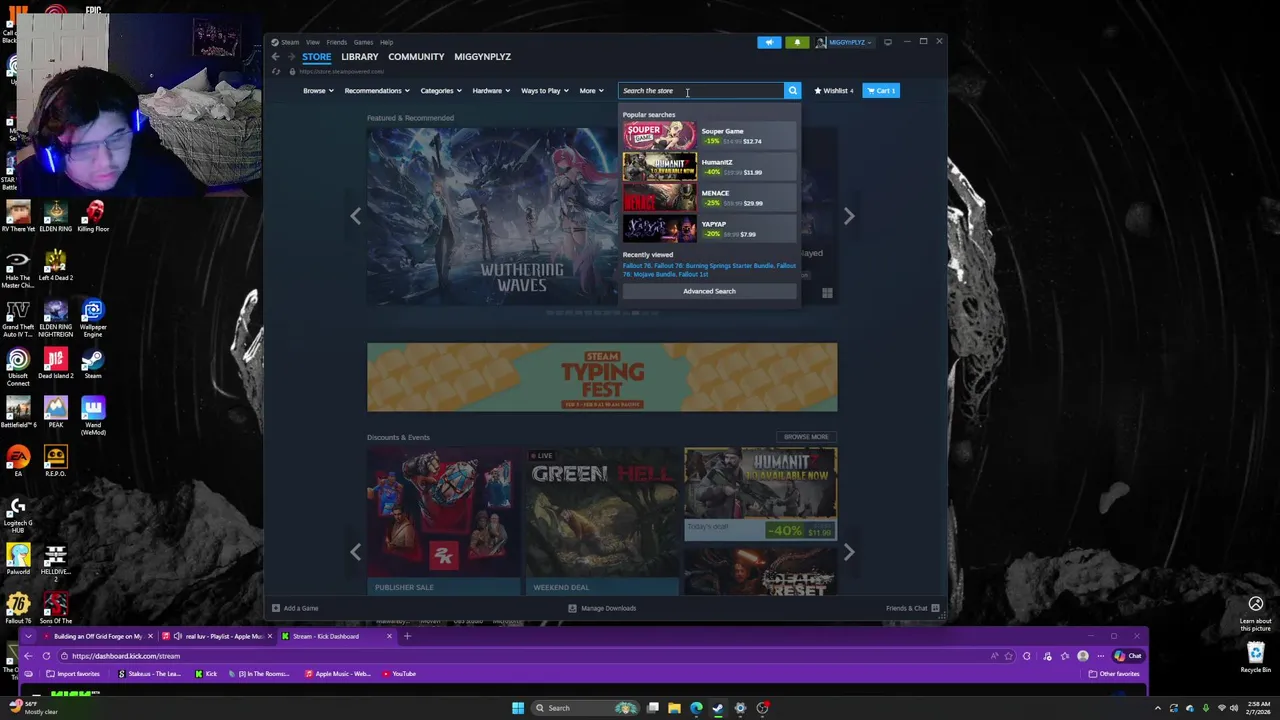Click in the Search the store field
The image size is (1280, 720).
pos(700,91)
